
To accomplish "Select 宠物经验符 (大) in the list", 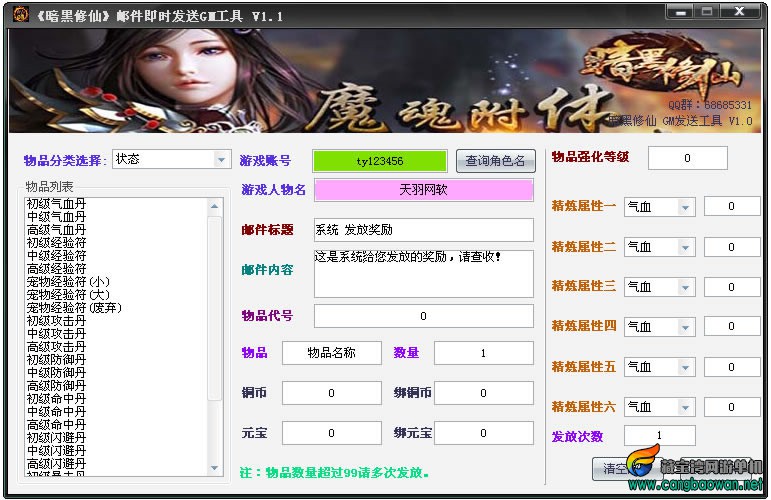I will 68,295.
